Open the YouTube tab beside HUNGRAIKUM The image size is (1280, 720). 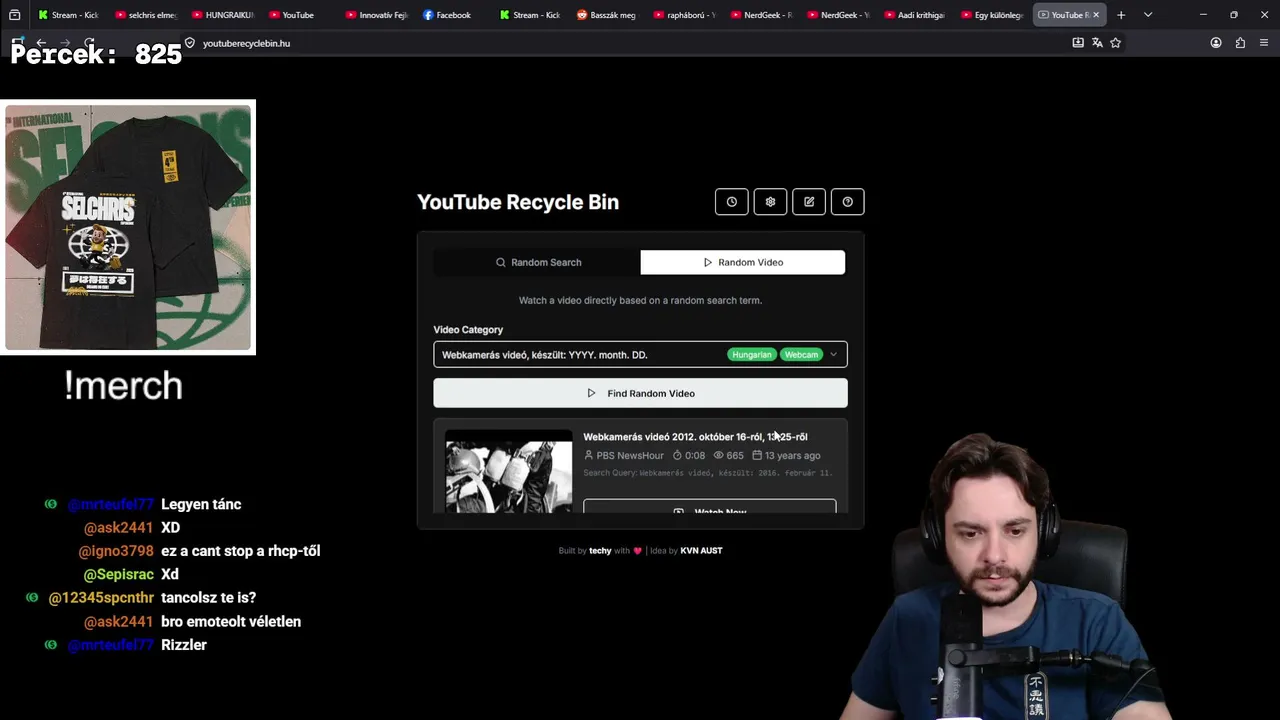click(x=299, y=15)
